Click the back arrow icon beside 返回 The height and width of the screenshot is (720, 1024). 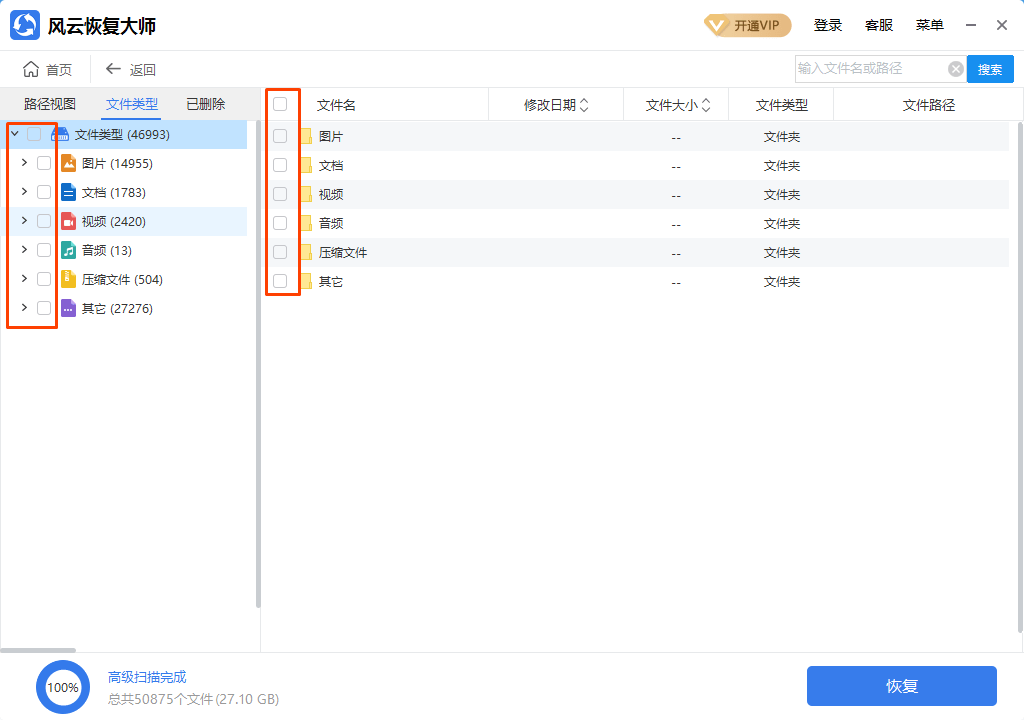pyautogui.click(x=113, y=69)
